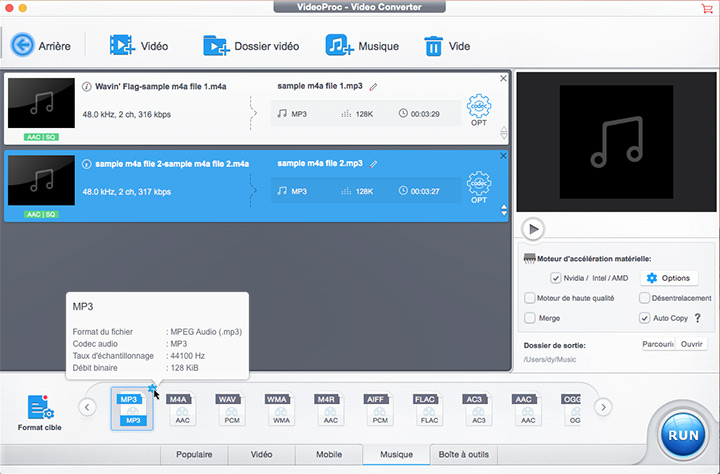Clear the list with Vide trash icon
720x474 pixels.
(433, 46)
